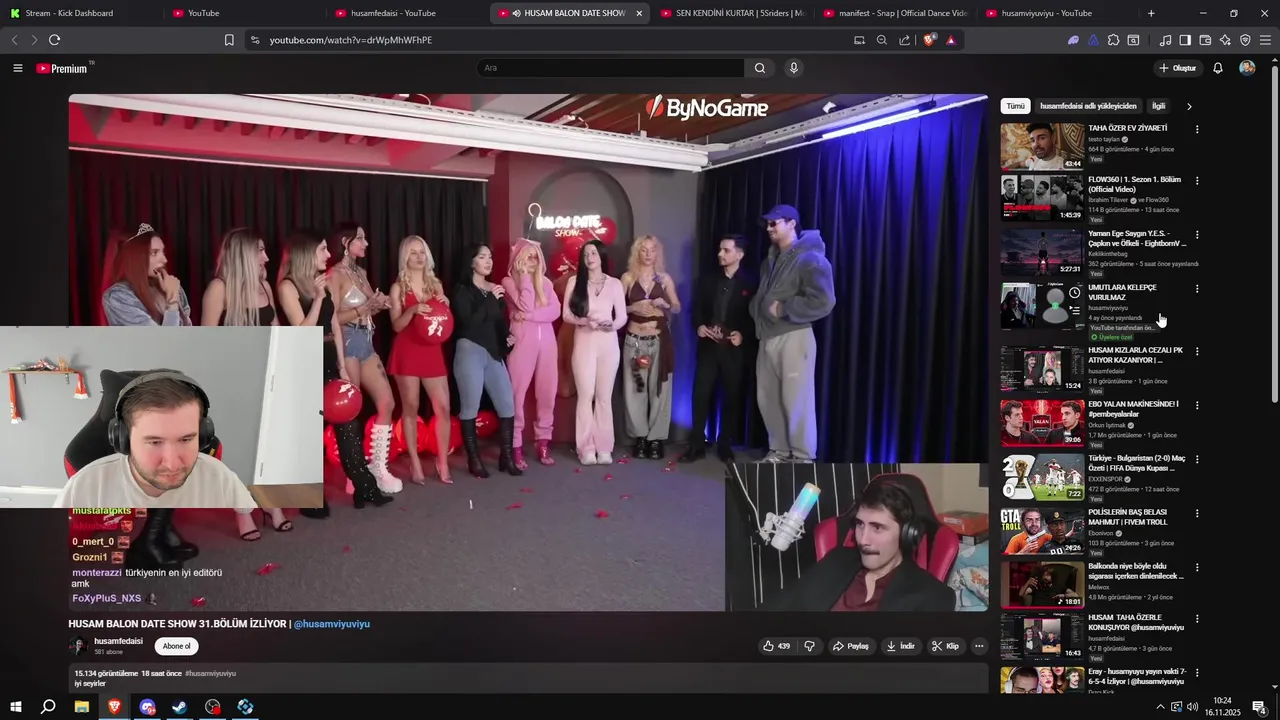Select the İlgili filter chip
Screen dimensions: 1280x720
pyautogui.click(x=1158, y=106)
